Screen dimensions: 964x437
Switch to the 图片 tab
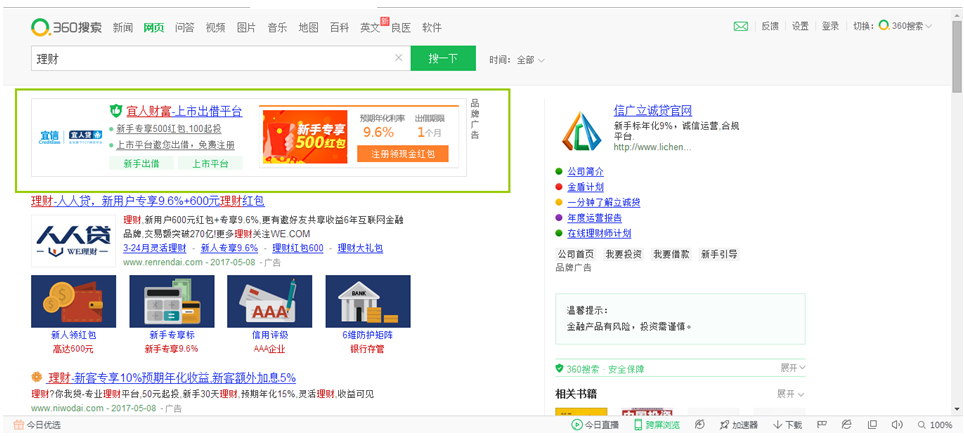246,27
